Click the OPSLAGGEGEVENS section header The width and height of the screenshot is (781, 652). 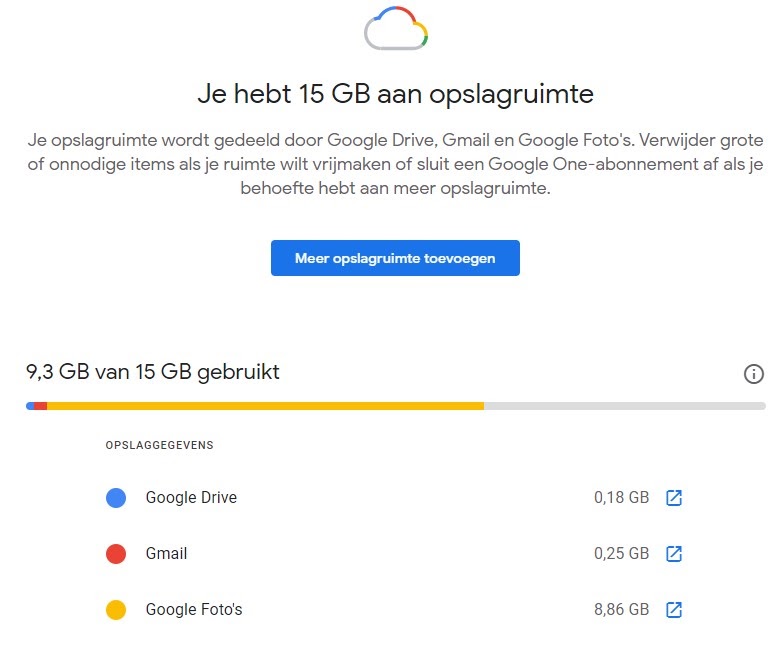pyautogui.click(x=159, y=445)
